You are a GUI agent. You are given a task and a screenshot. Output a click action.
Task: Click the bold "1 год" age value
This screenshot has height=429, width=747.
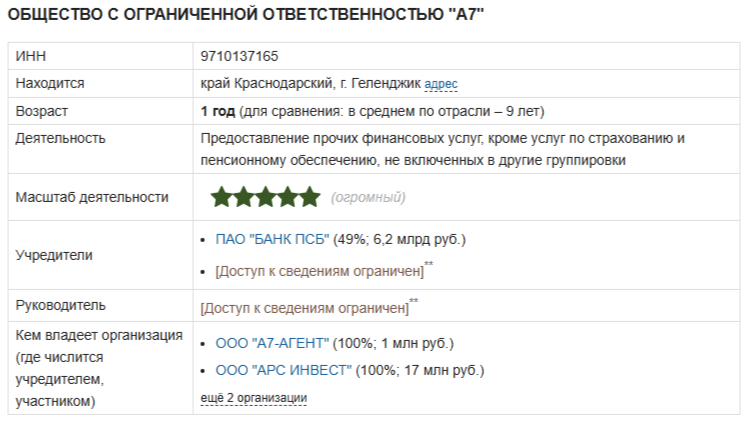(x=218, y=111)
